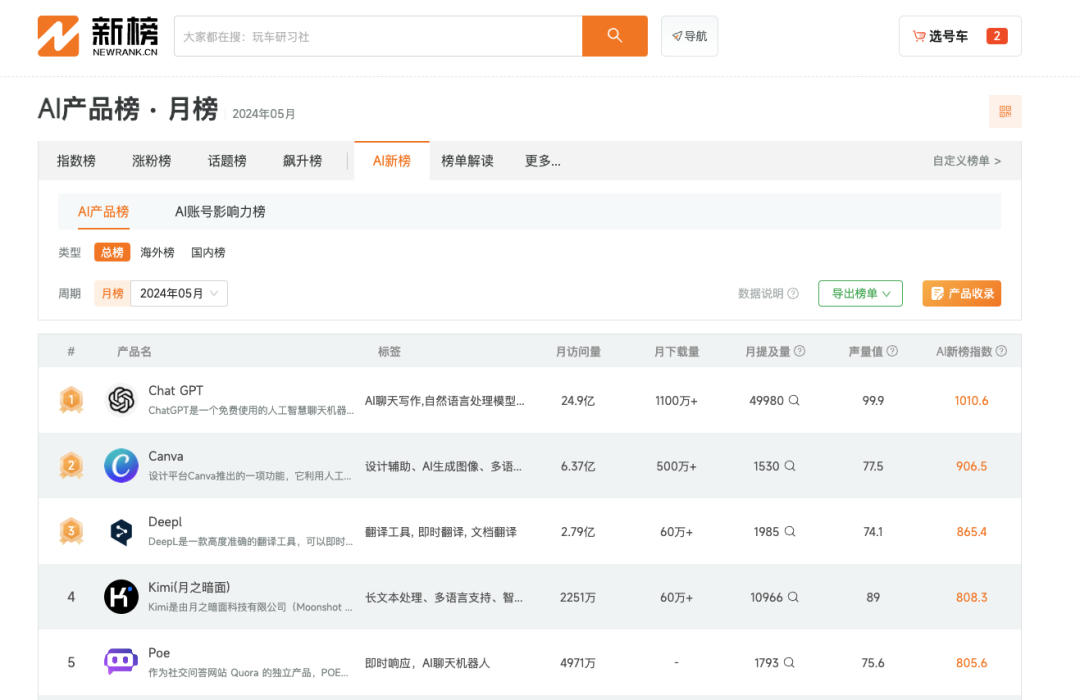Click the 数据说明 label
Screen dimensions: 1080x700
(760, 294)
